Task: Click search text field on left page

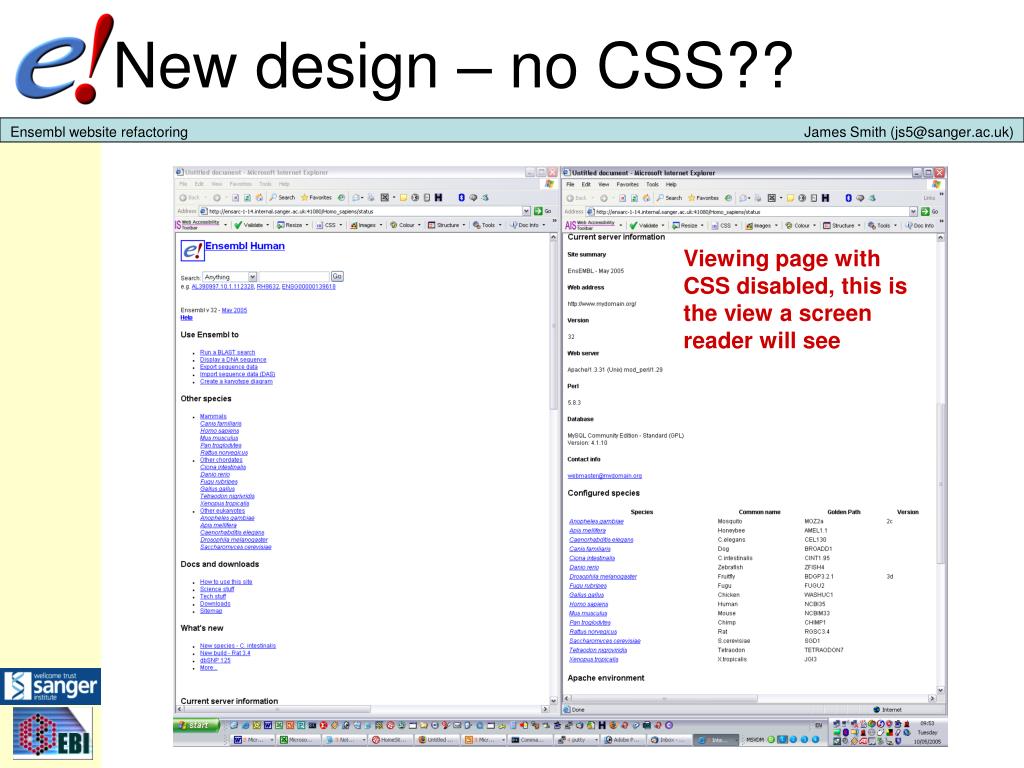Action: [294, 277]
